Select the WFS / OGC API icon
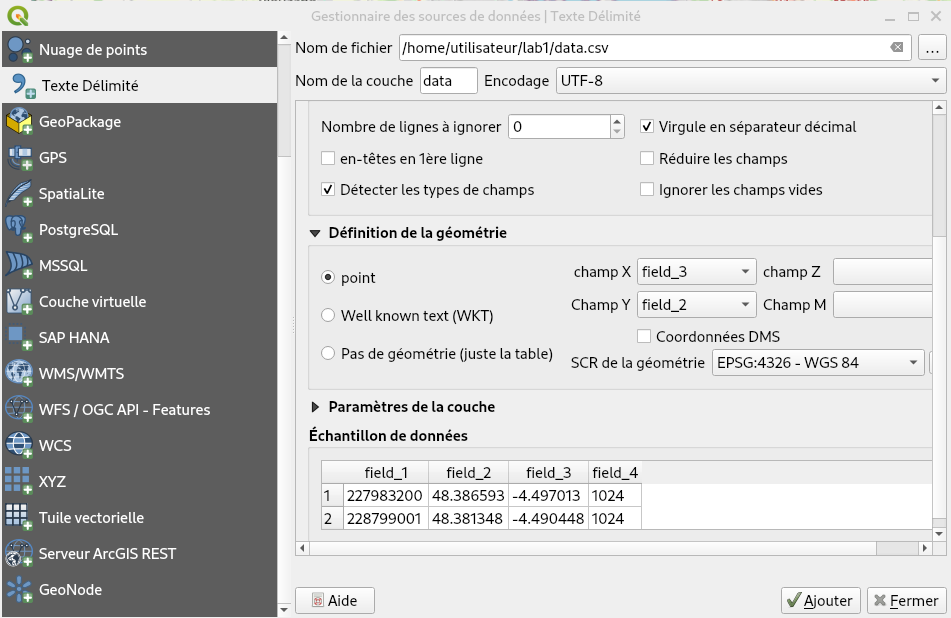This screenshot has width=951, height=618. 19,410
